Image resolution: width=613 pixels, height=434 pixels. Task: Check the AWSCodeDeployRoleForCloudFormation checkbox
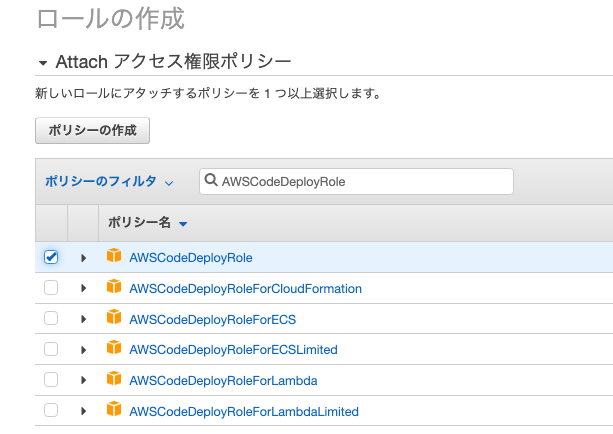point(51,288)
